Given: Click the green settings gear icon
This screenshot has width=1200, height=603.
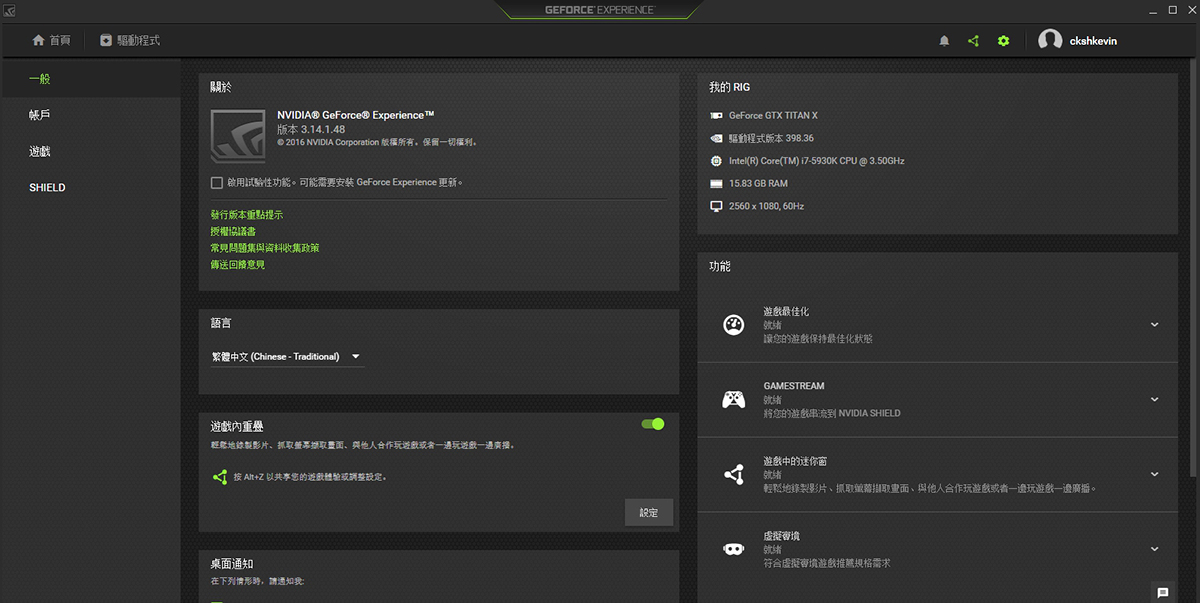Looking at the screenshot, I should 1003,41.
